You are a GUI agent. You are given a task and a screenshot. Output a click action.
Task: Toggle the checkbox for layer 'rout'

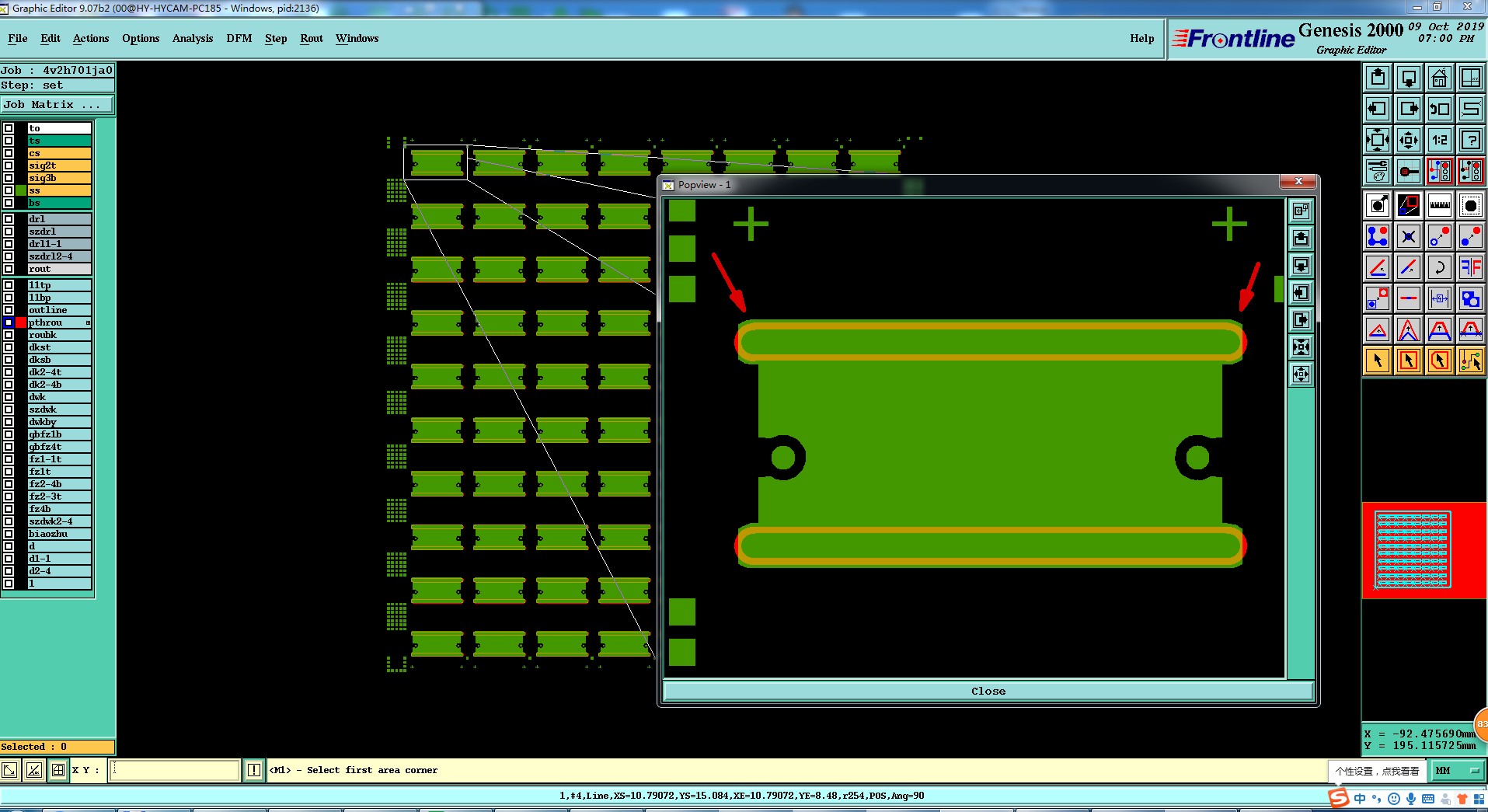click(x=9, y=269)
